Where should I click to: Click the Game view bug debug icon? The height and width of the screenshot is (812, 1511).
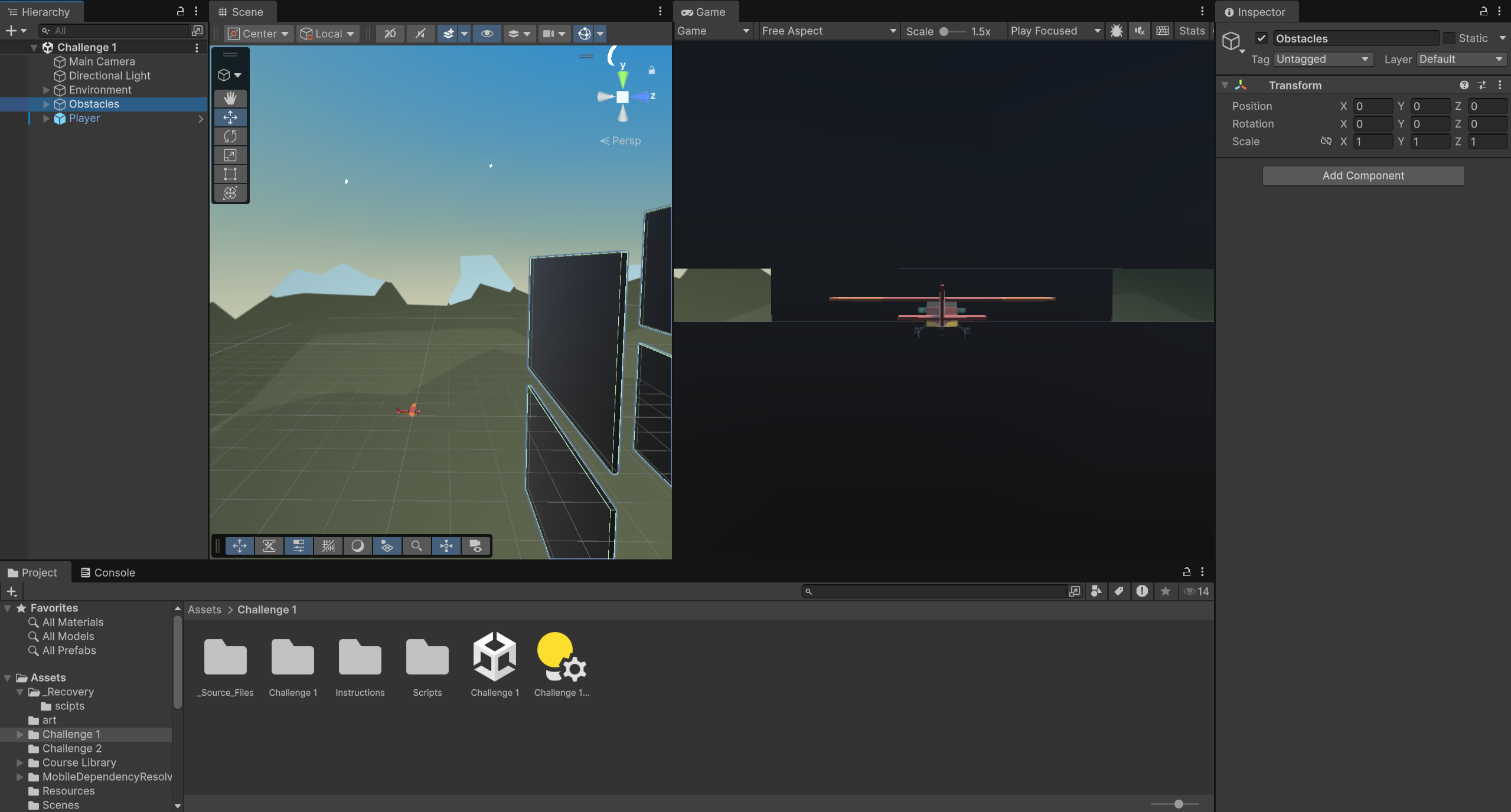pos(1116,31)
